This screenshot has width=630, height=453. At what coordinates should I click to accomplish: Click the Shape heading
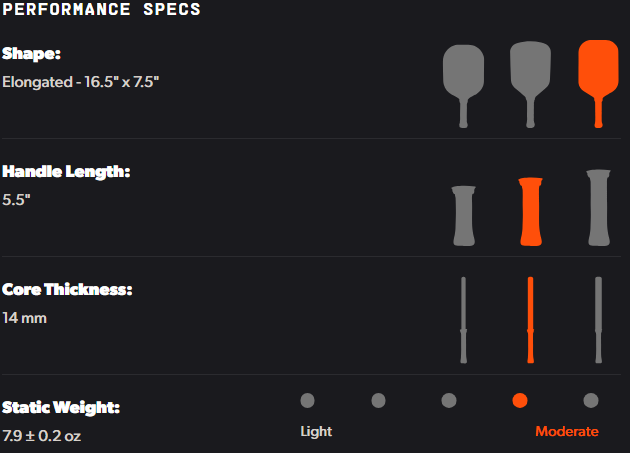(31, 53)
